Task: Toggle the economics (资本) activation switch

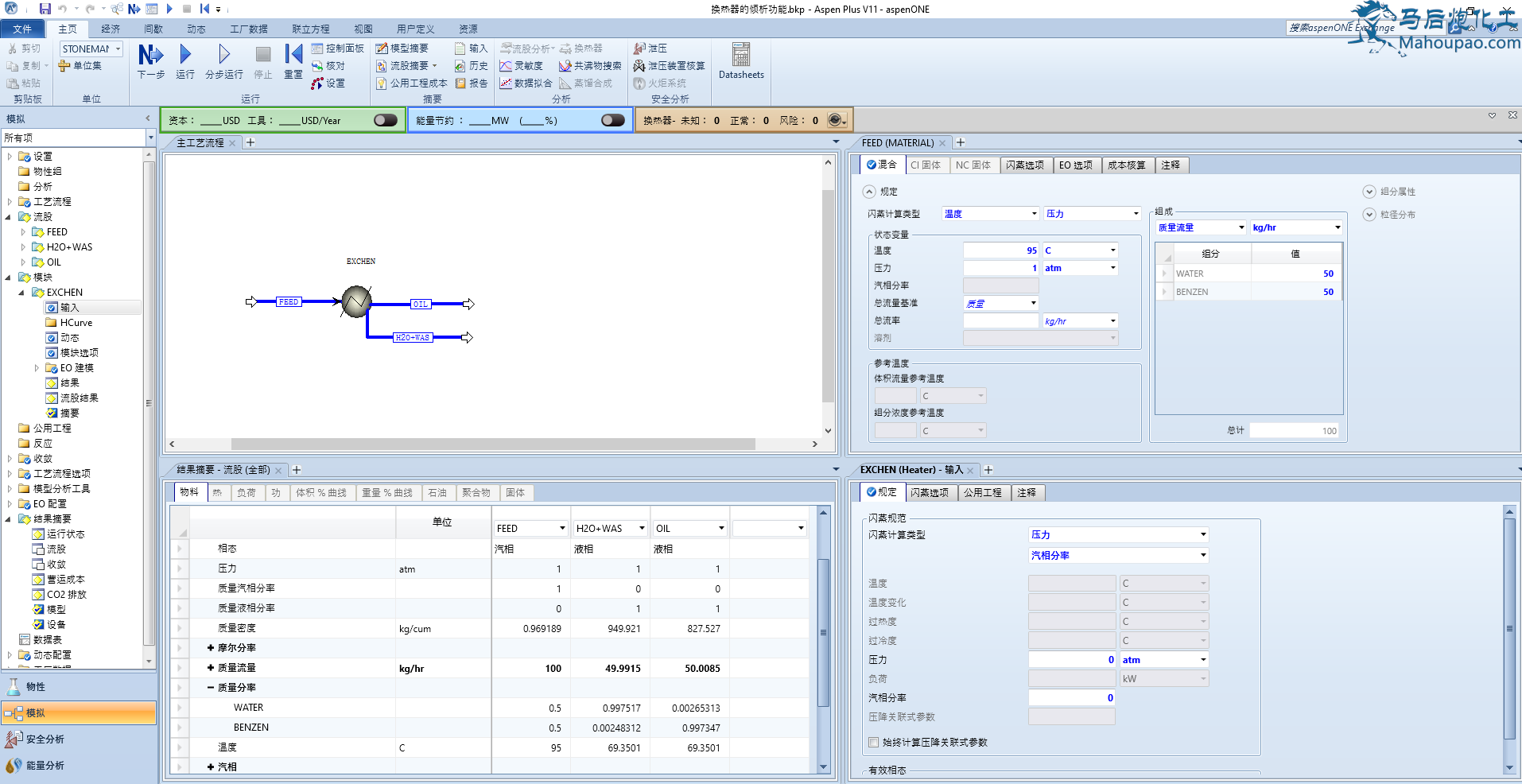Action: (x=386, y=120)
